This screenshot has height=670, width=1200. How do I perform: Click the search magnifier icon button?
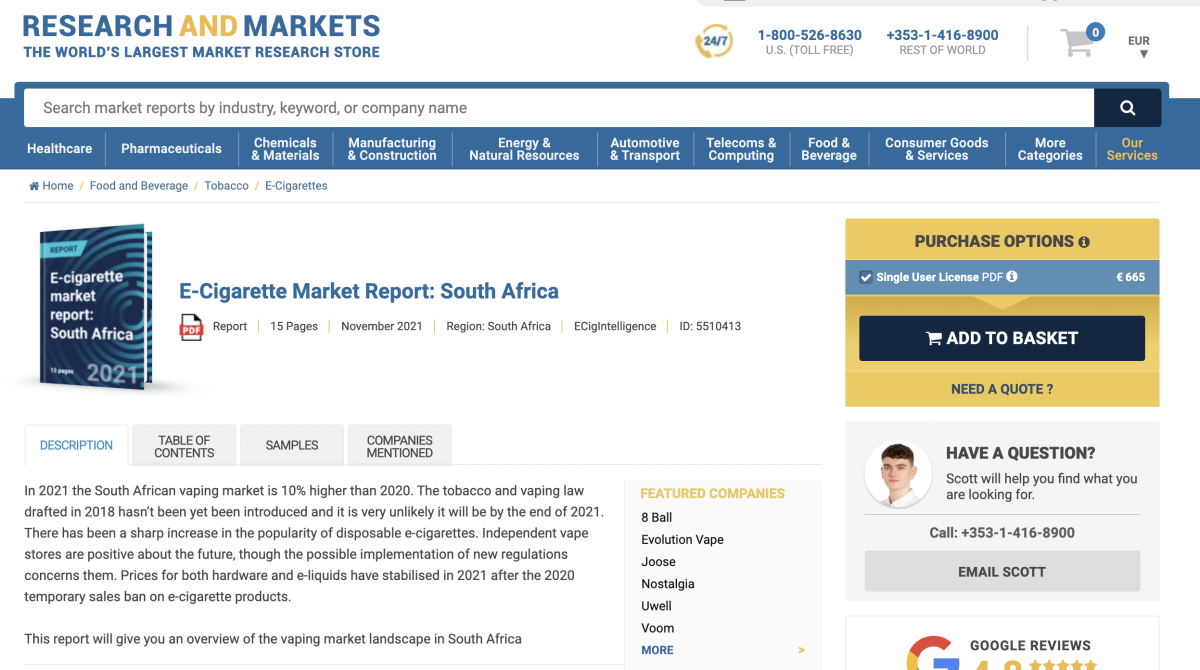pos(1127,108)
